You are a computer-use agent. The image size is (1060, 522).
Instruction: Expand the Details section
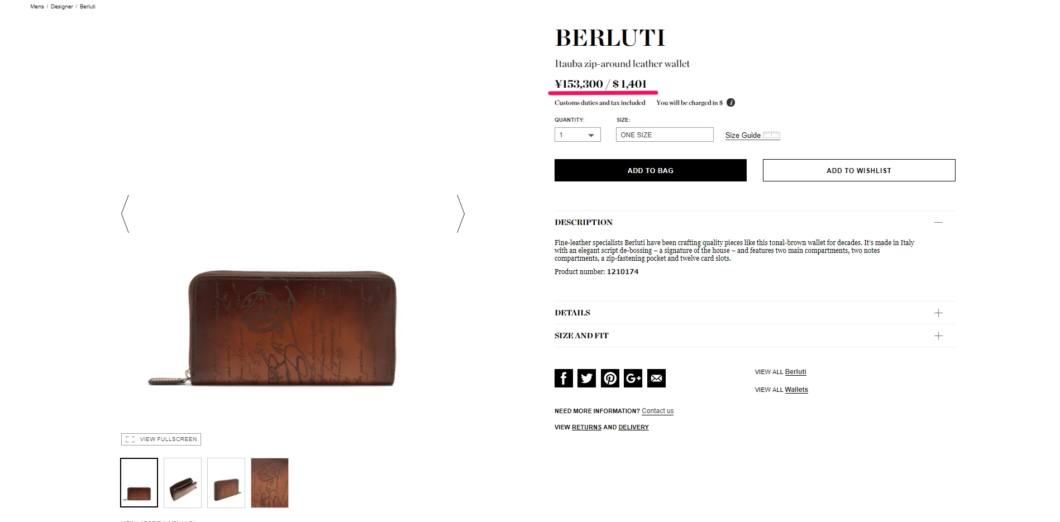[x=938, y=312]
